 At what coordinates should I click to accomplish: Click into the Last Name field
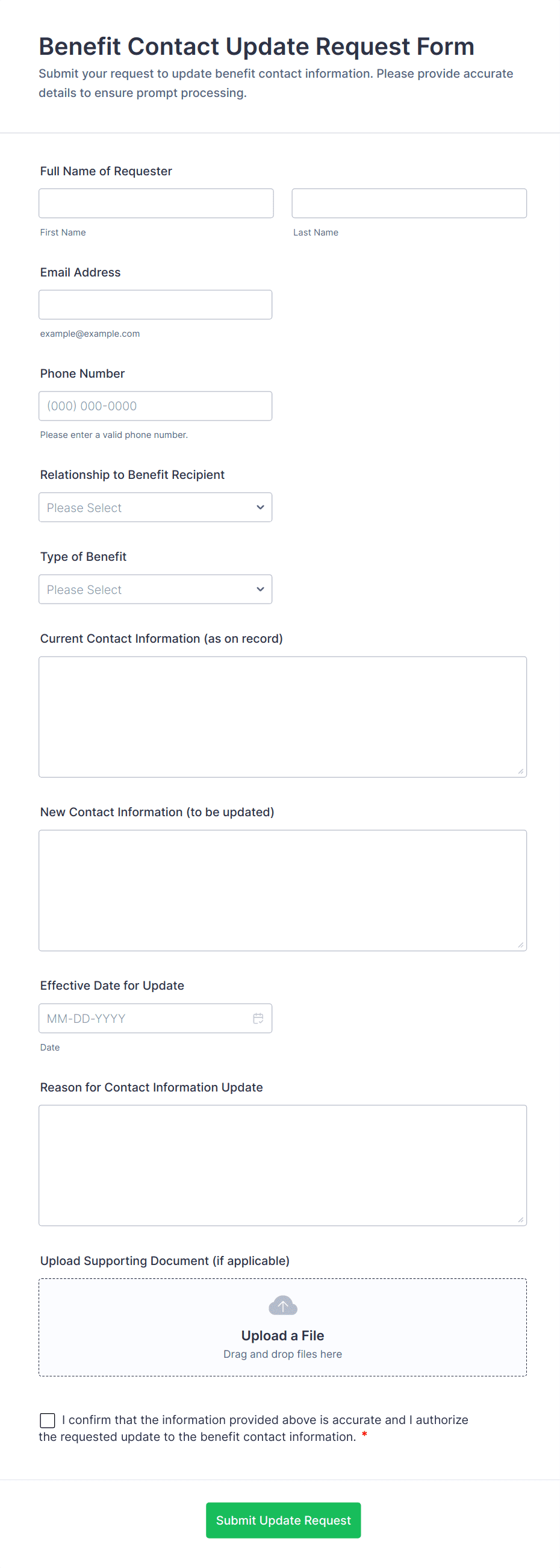[x=409, y=204]
